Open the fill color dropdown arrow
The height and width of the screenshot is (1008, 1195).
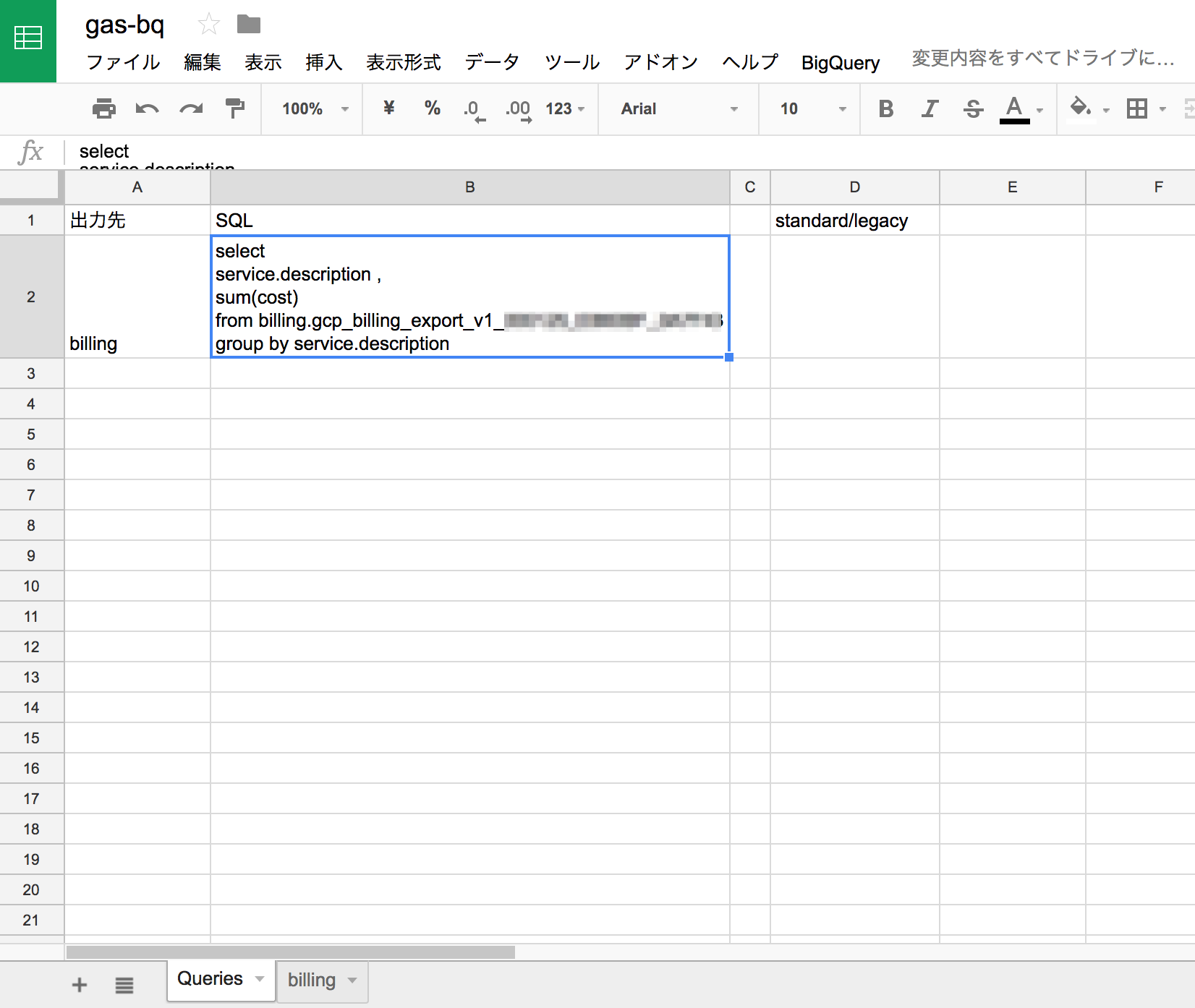click(x=1106, y=111)
